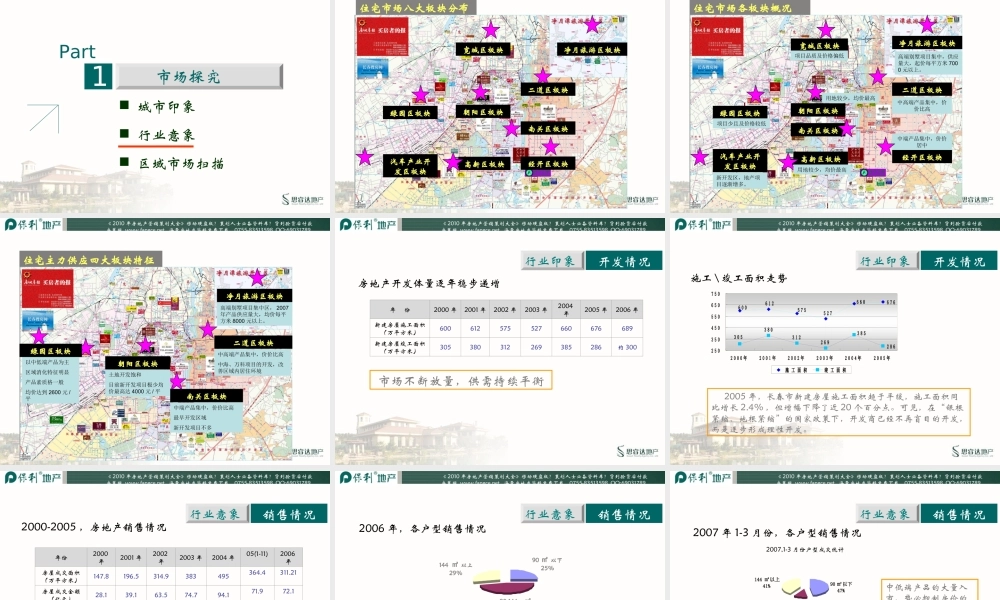The height and width of the screenshot is (600, 1000).
Task: Click the 净月旅游区板块 label on the map
Action: pyautogui.click(x=590, y=50)
